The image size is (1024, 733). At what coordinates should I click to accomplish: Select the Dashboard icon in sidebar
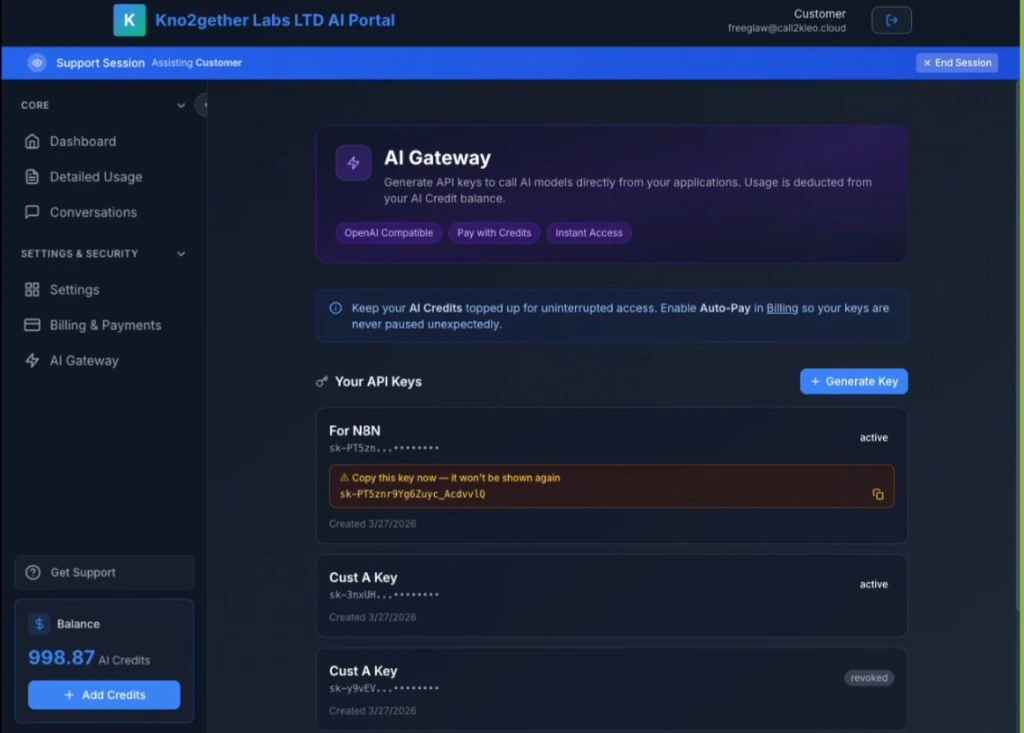pyautogui.click(x=33, y=141)
